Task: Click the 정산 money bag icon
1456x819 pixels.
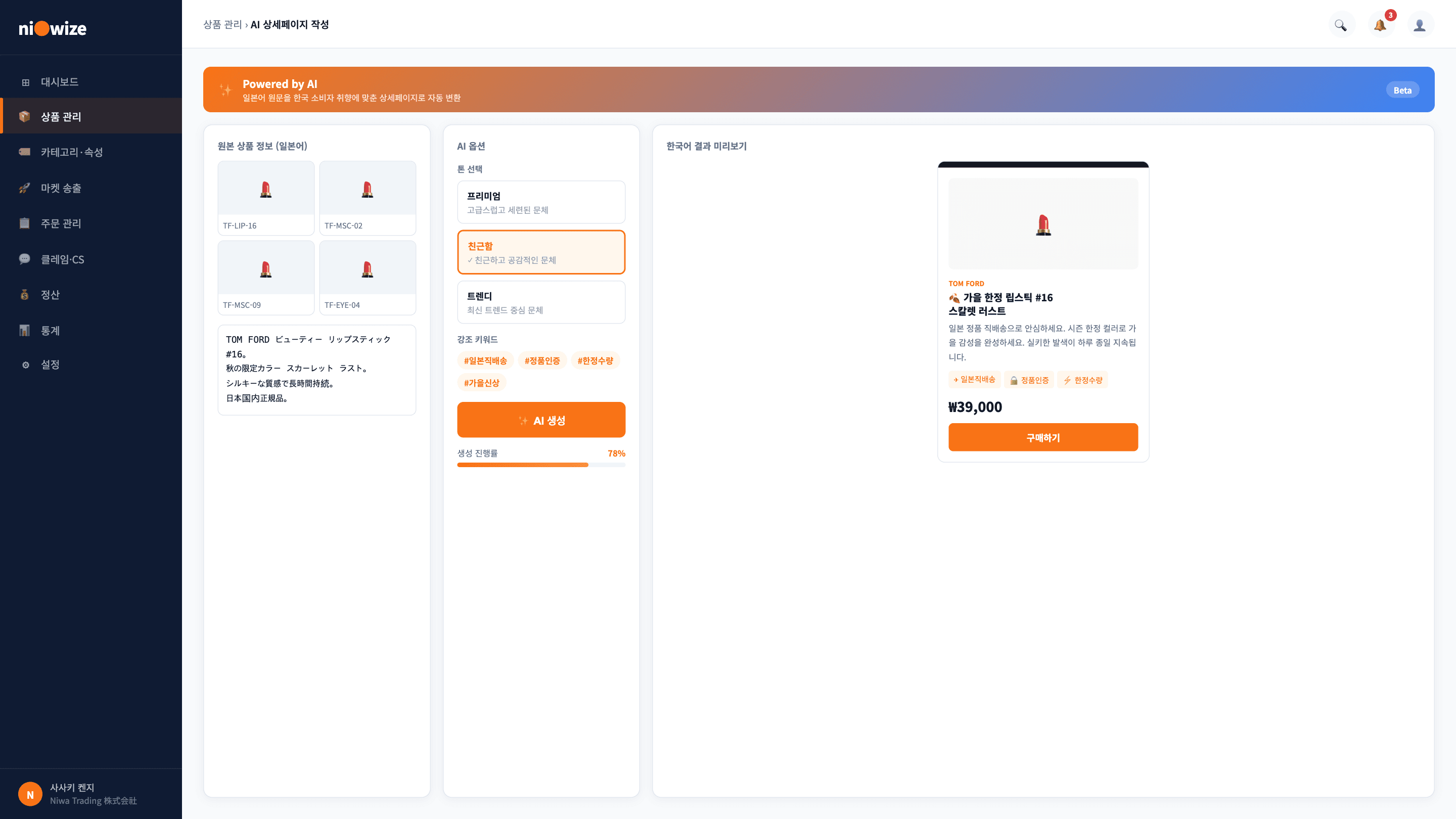Action: 25,294
